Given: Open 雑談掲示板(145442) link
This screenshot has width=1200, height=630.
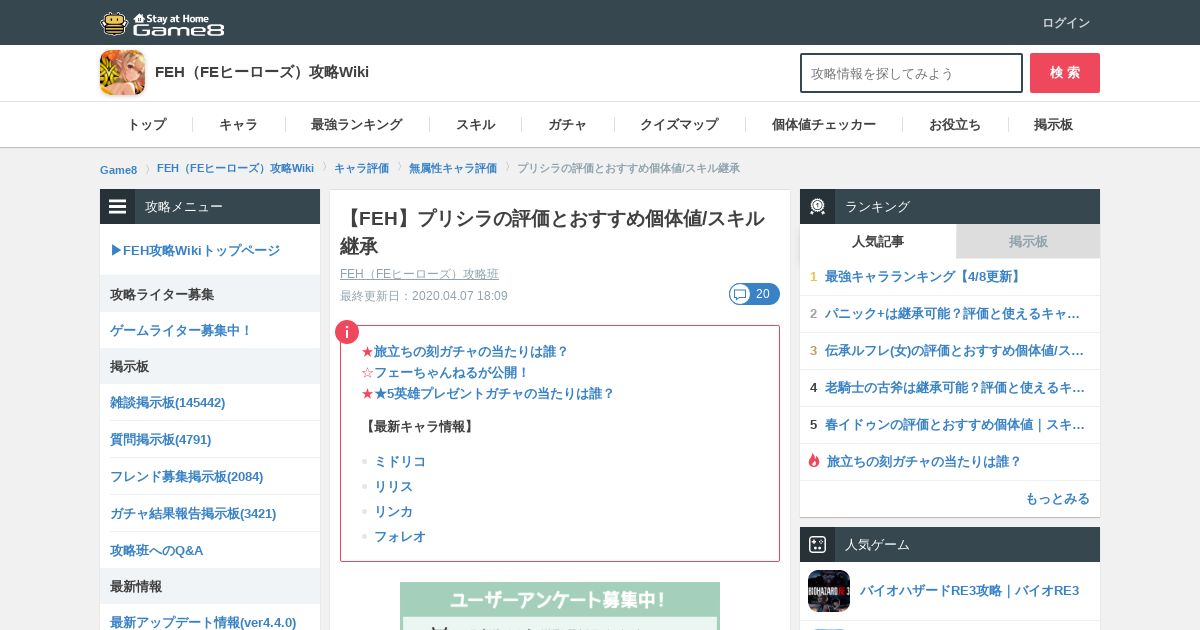Looking at the screenshot, I should pos(168,402).
